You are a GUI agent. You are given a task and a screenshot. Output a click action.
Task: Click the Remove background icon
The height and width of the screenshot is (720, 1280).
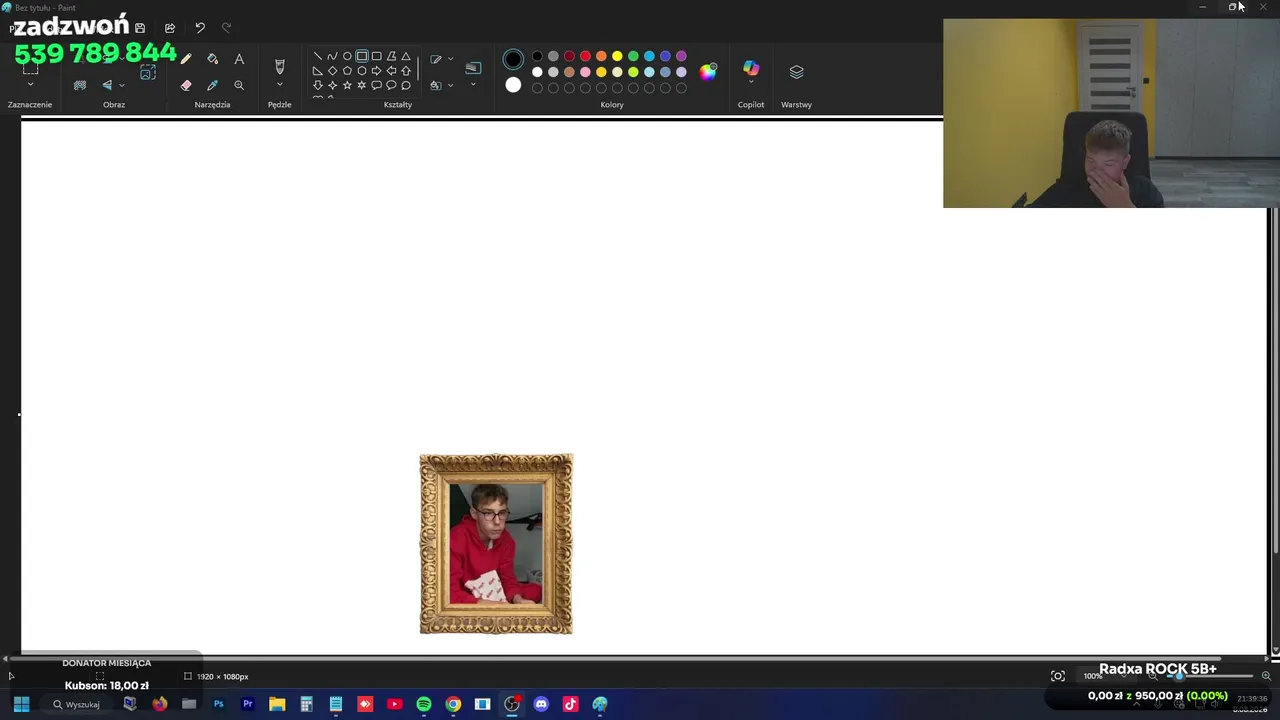click(x=80, y=85)
